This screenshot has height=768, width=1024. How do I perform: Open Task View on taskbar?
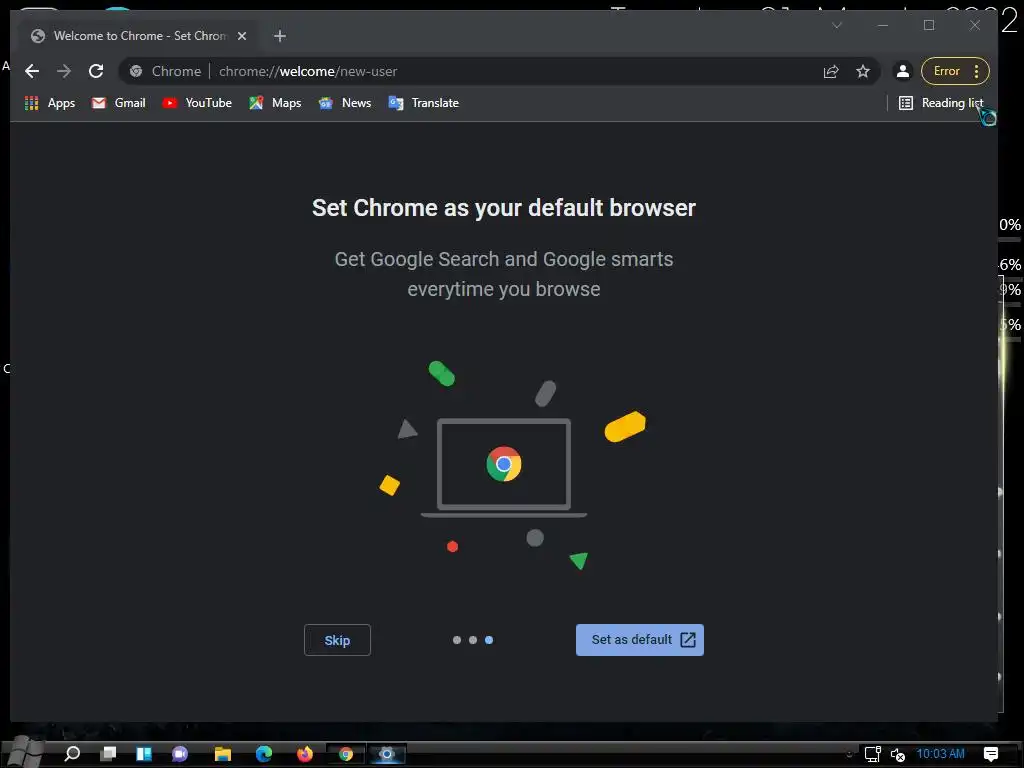108,754
